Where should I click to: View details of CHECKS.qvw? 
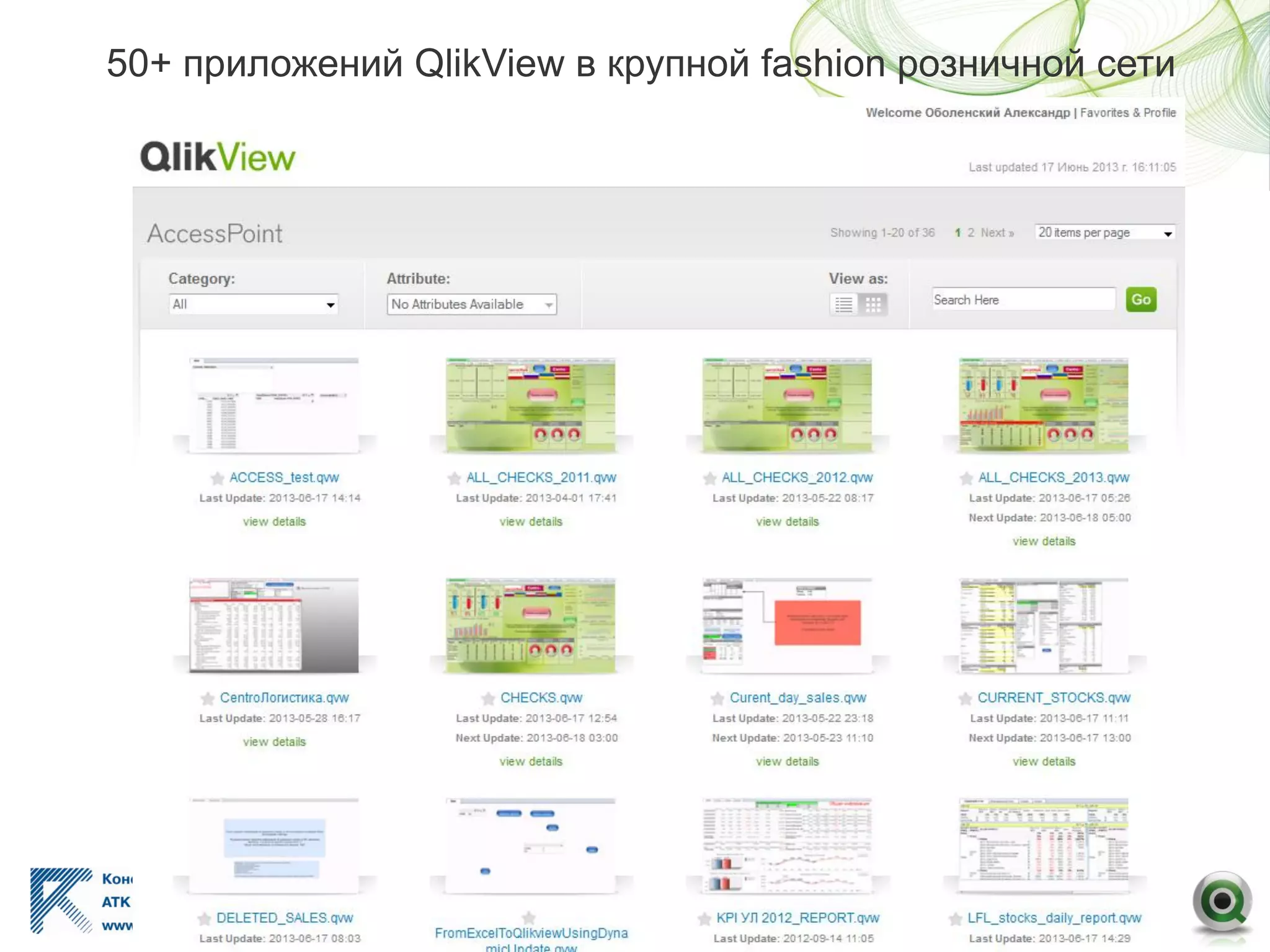(x=531, y=762)
